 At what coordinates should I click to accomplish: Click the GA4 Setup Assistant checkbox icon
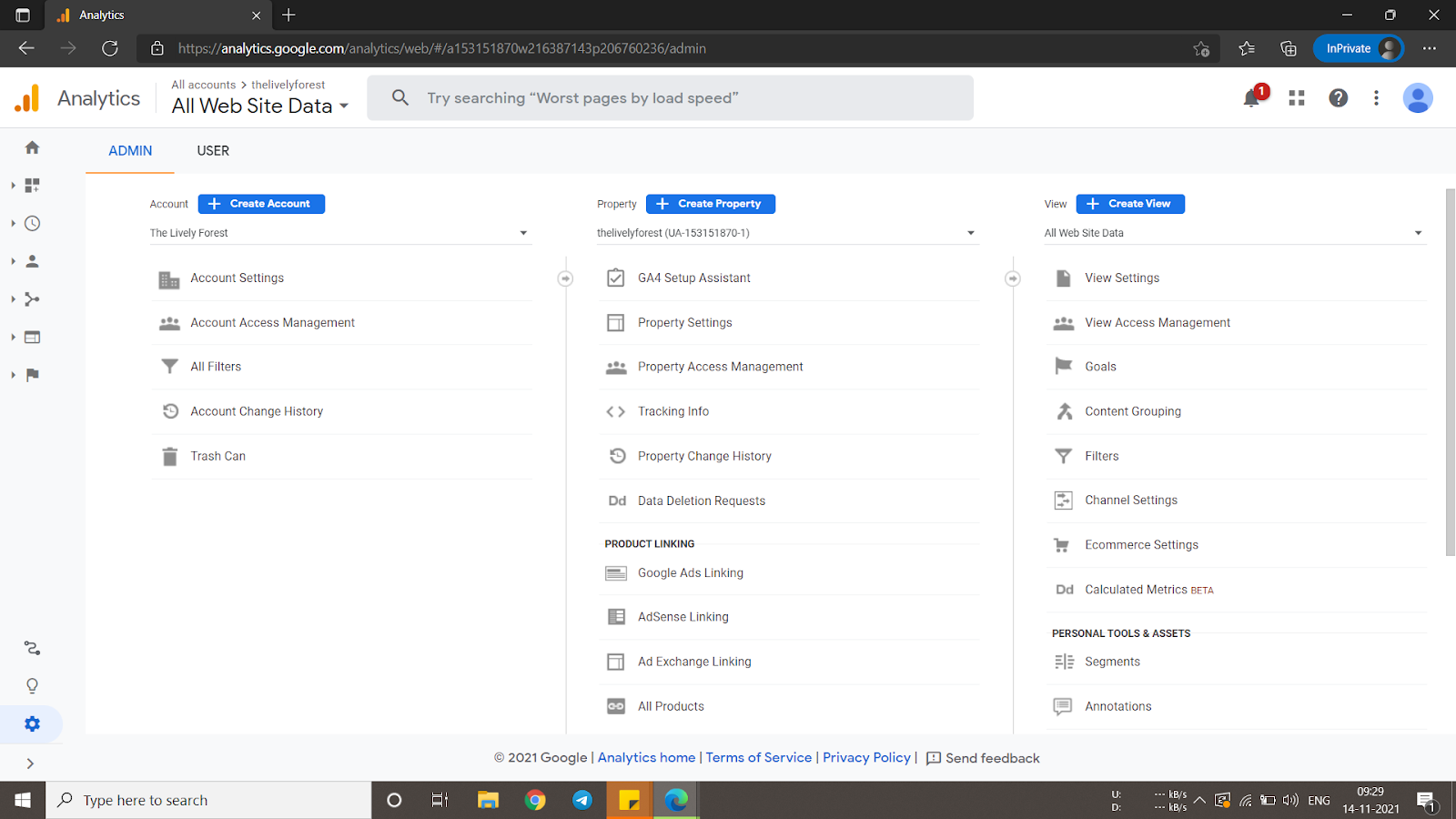tap(616, 278)
